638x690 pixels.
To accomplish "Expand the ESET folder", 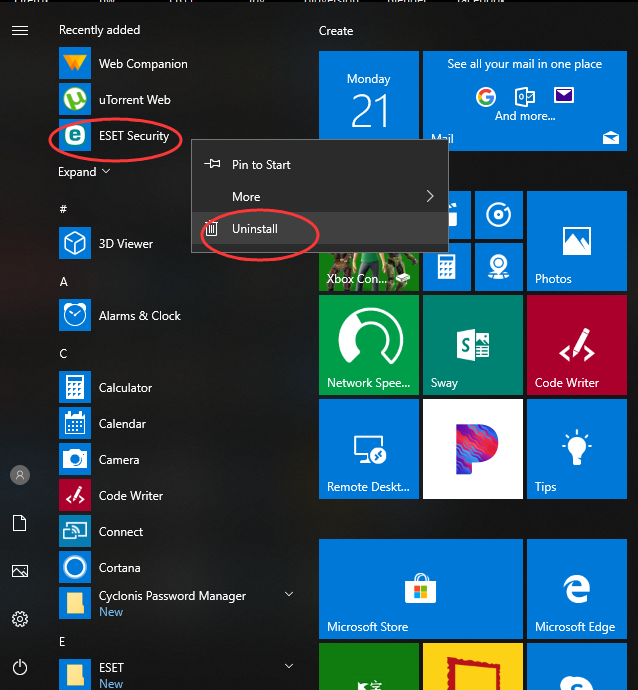I will coord(289,666).
